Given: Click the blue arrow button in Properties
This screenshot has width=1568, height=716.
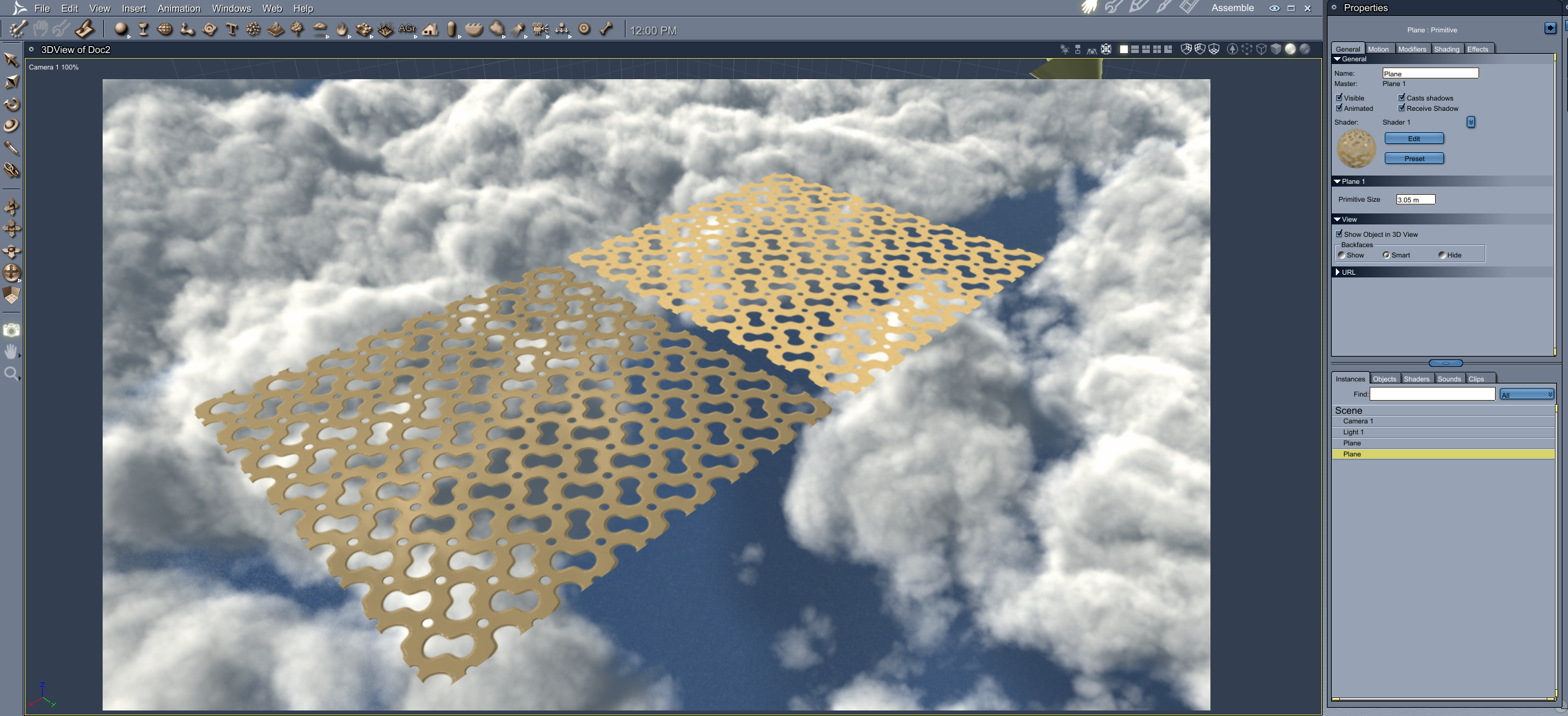Looking at the screenshot, I should (1550, 28).
